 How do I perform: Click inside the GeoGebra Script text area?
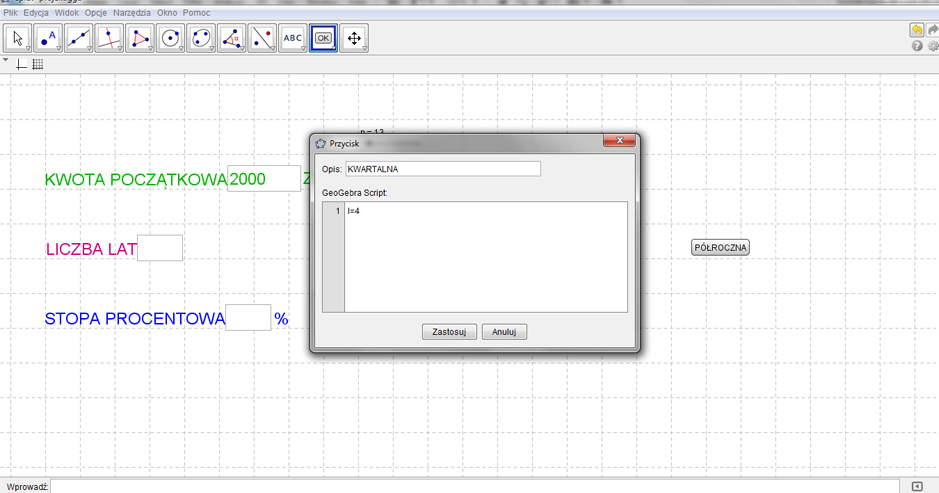point(486,257)
